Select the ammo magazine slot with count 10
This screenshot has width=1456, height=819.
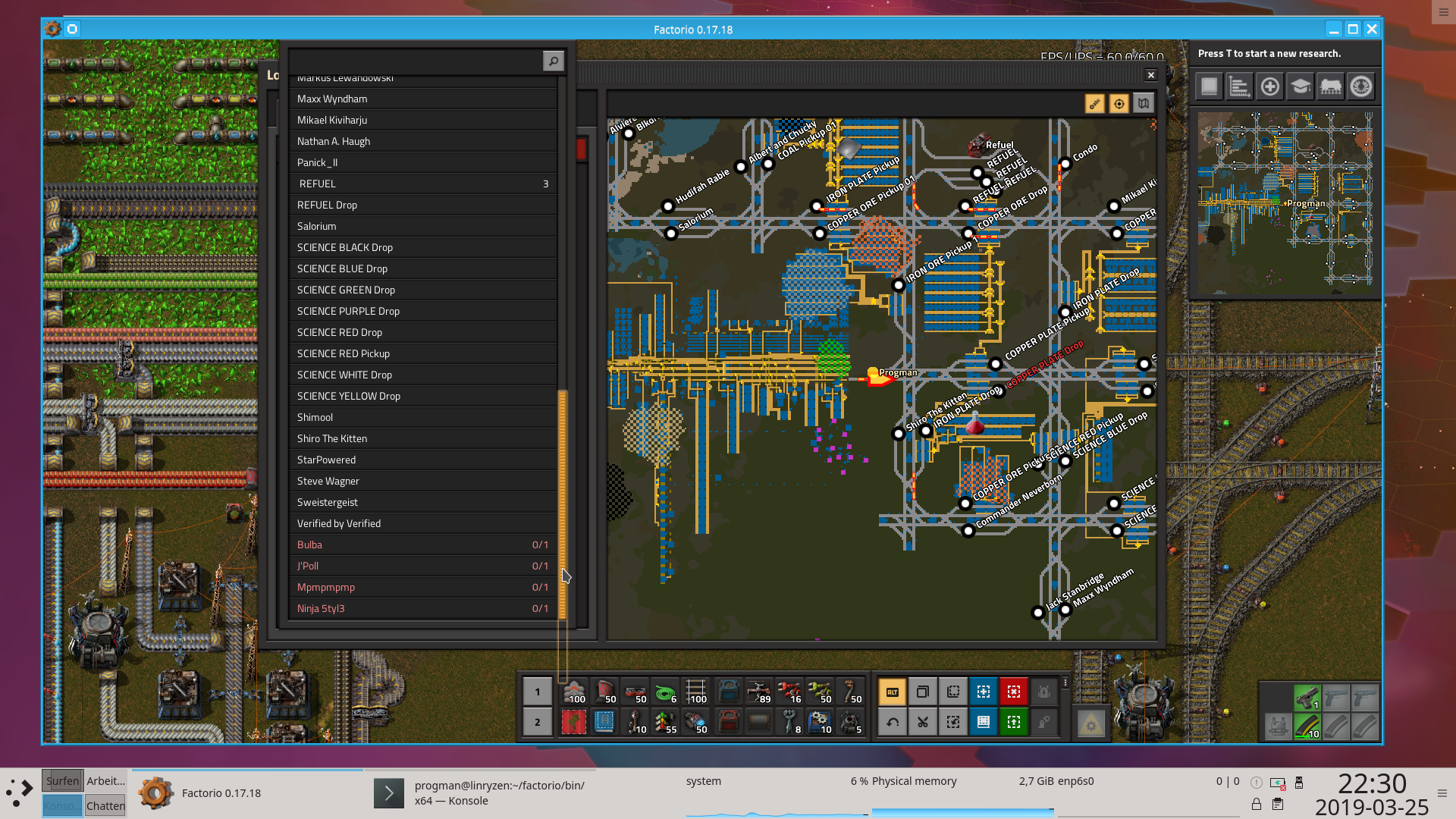pyautogui.click(x=1307, y=726)
